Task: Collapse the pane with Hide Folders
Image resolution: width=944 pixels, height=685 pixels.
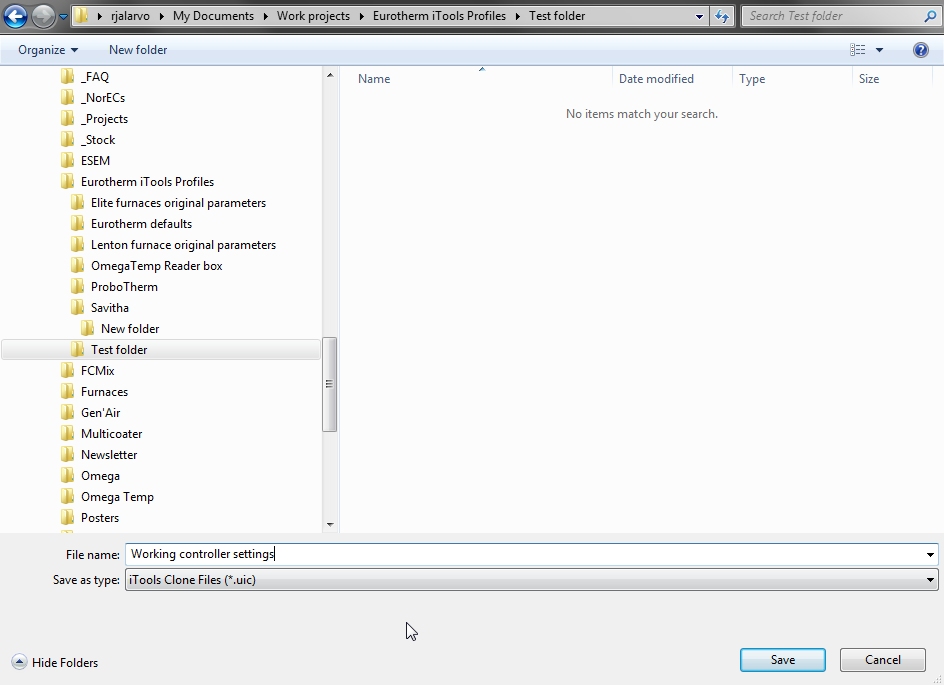Action: [55, 663]
